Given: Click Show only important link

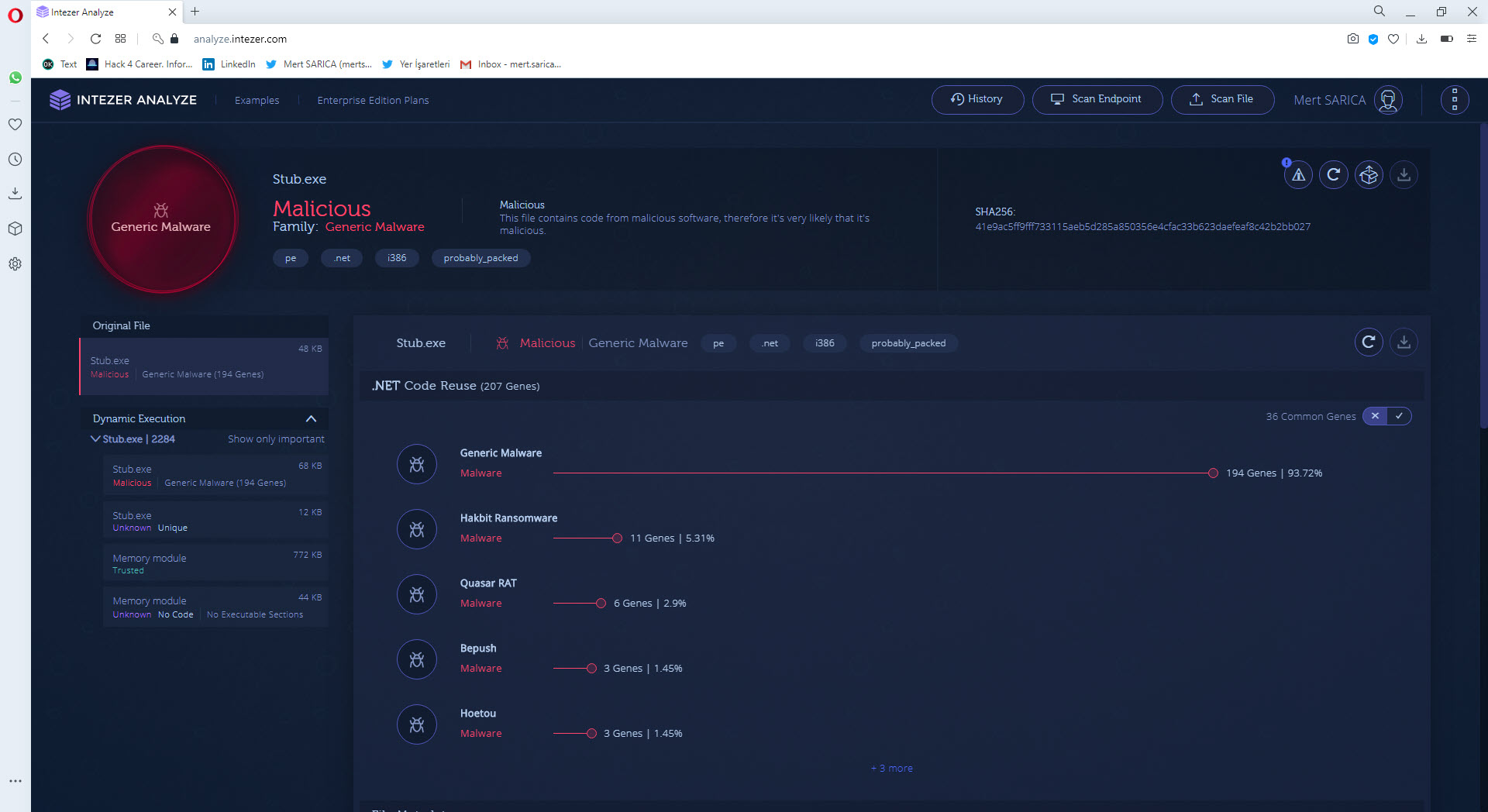Looking at the screenshot, I should coord(276,439).
